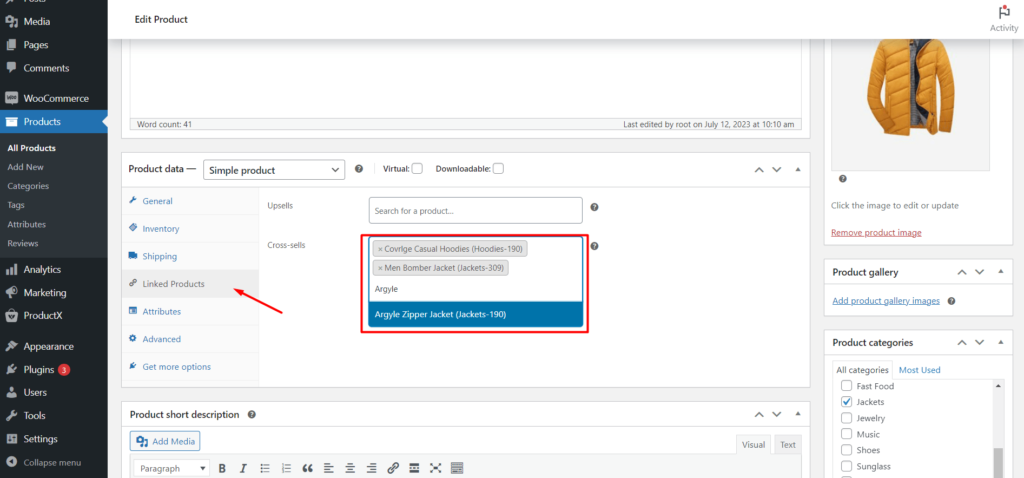Check the Fast Food category
Viewport: 1024px width, 478px height.
tap(846, 386)
